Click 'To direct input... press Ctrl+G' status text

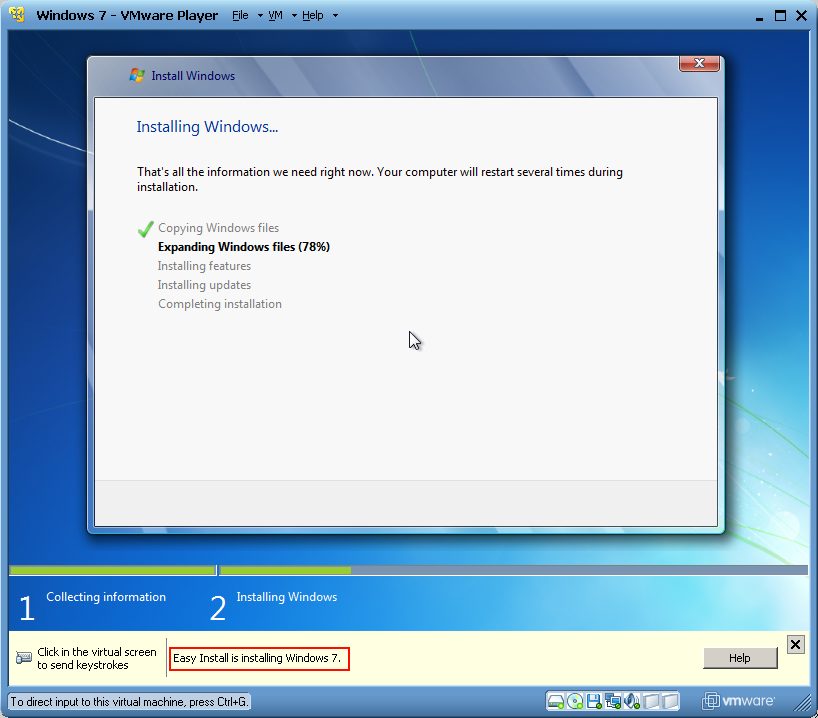tap(129, 702)
